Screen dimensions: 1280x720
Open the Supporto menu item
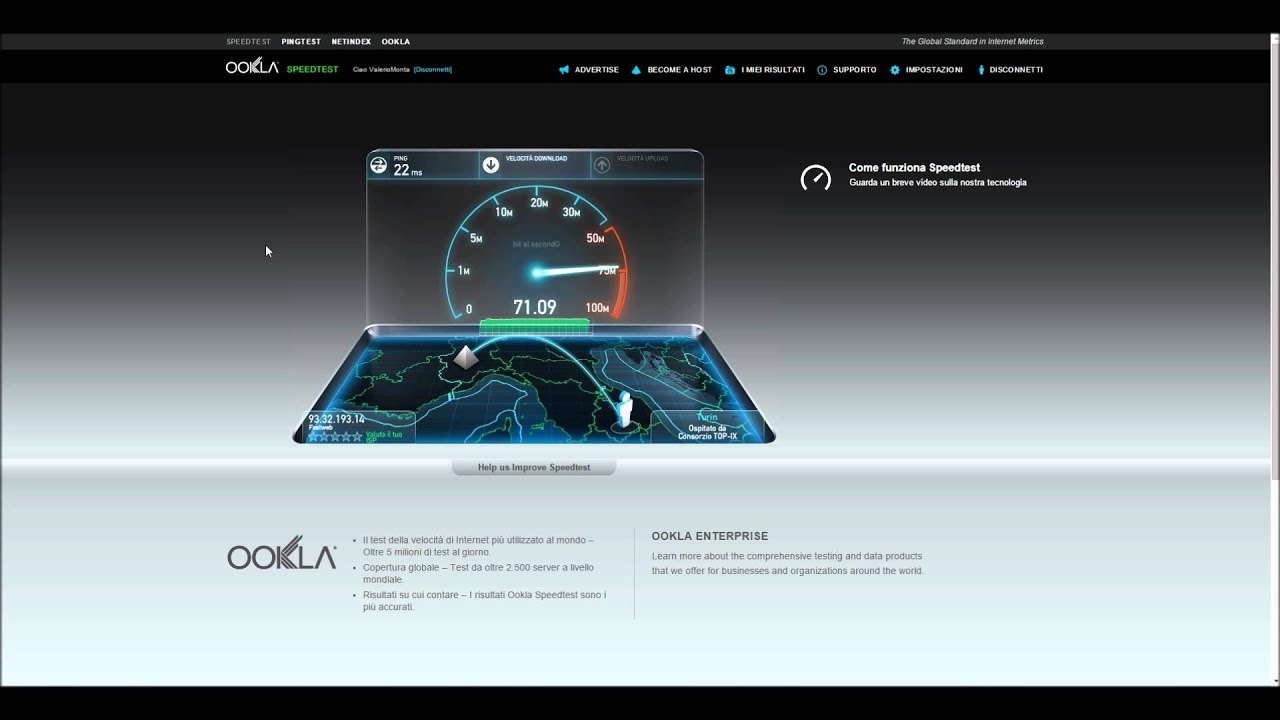[x=855, y=70]
